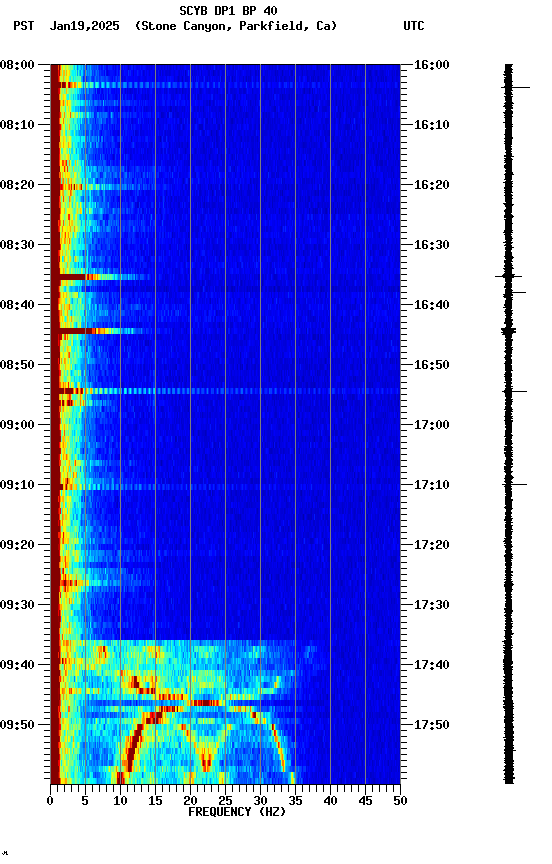Click the "15" frequency axis tick label

tap(155, 801)
